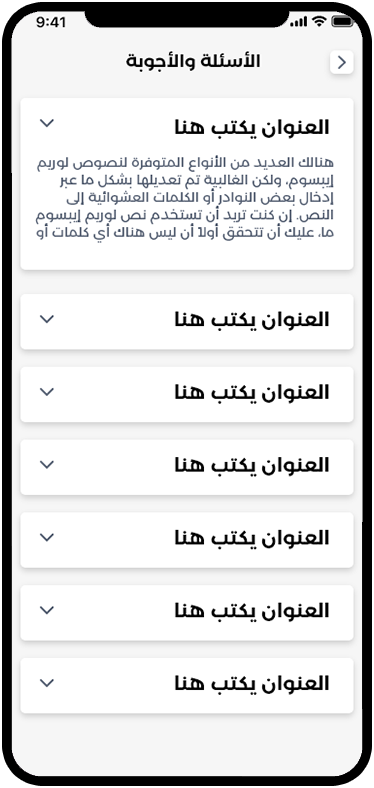The image size is (374, 788).
Task: Click the lorem ipsum answer paragraph in first card
Action: click(x=185, y=198)
